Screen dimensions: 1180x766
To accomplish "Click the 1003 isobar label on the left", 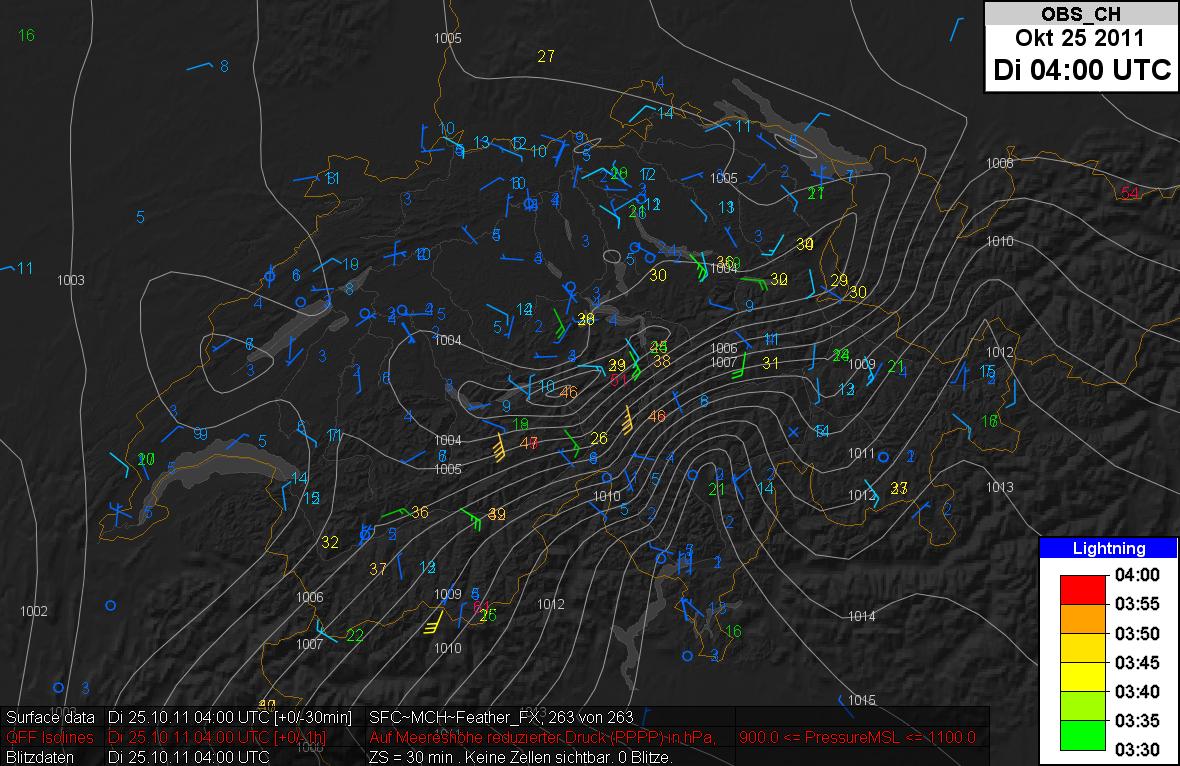I will (x=71, y=280).
